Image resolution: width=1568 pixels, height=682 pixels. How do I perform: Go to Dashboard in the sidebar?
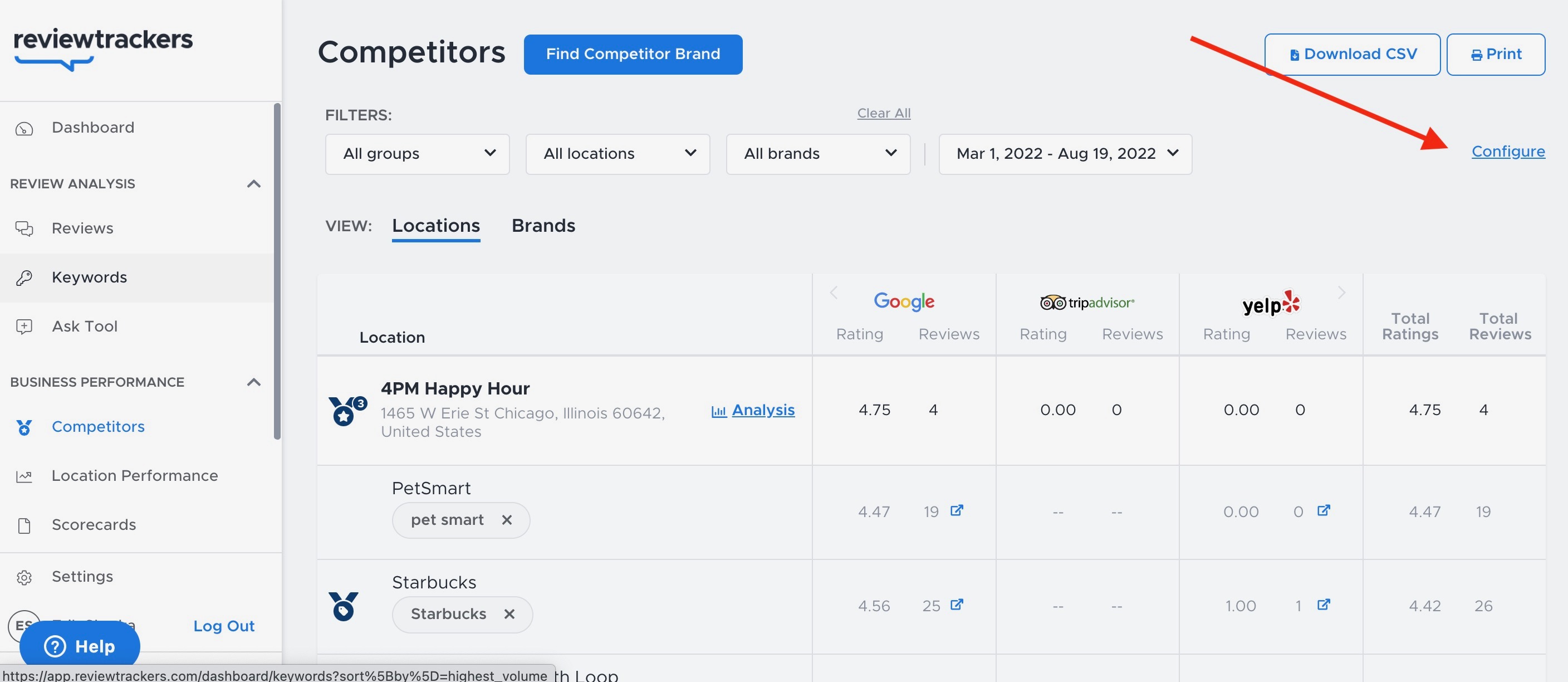(x=92, y=128)
